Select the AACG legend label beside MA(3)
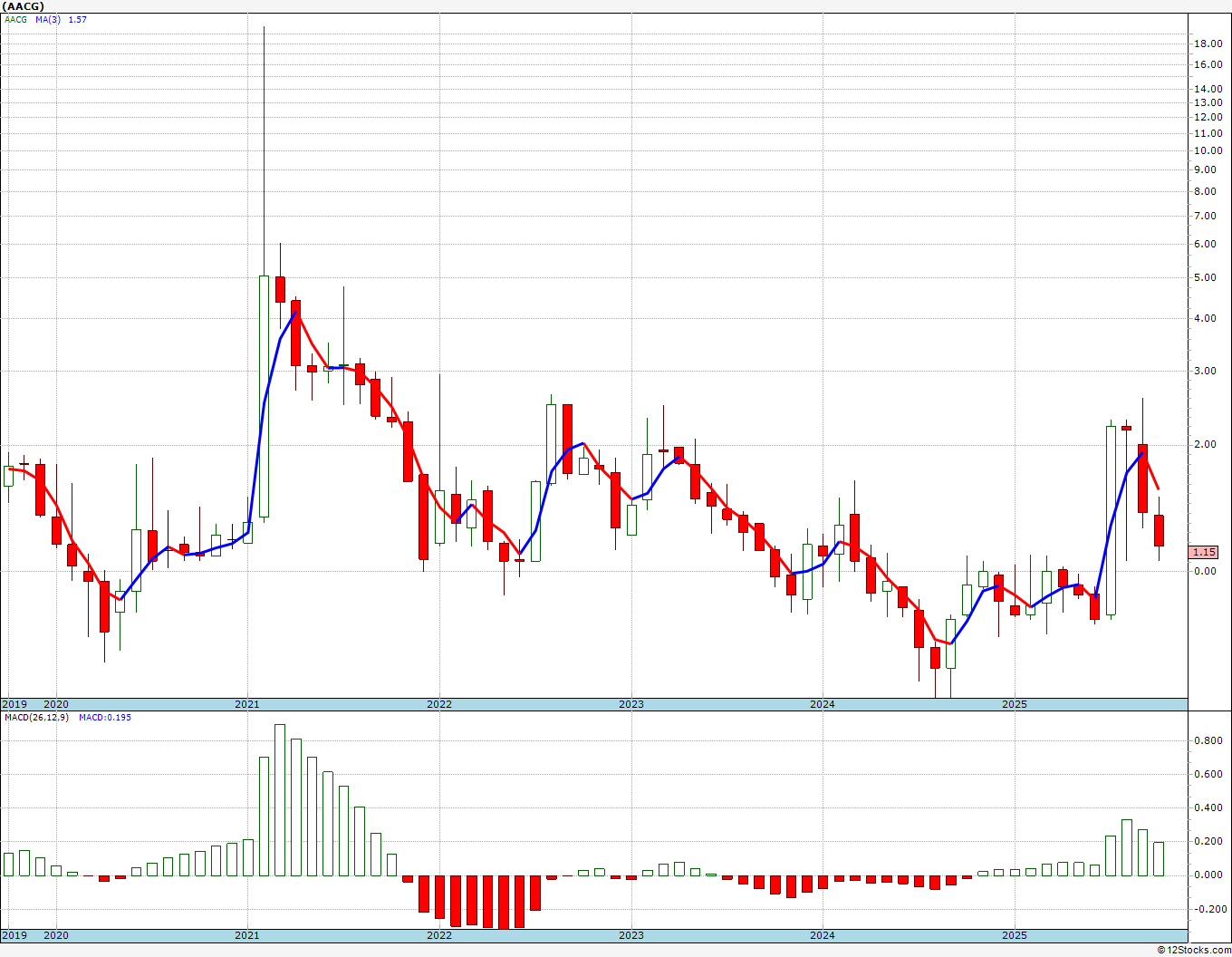Screen dimensions: 1232x957 pyautogui.click(x=15, y=19)
